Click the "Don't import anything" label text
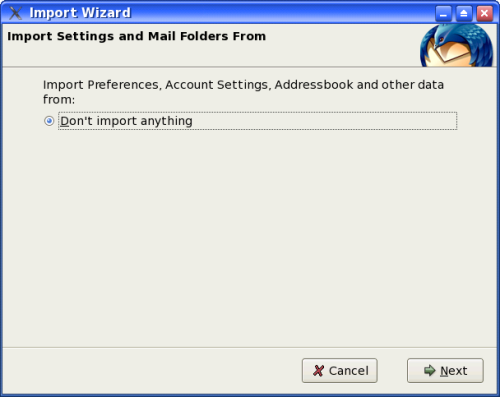The width and height of the screenshot is (500, 397). [126, 121]
